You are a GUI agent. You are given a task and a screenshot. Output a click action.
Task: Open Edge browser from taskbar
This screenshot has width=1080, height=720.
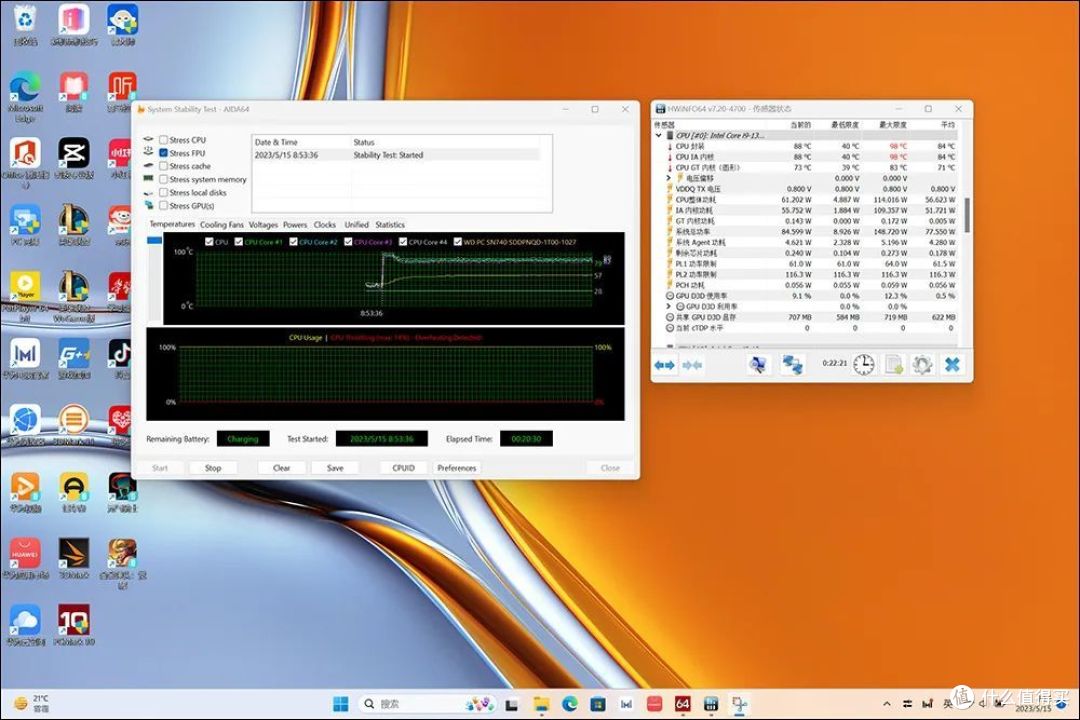coord(570,703)
